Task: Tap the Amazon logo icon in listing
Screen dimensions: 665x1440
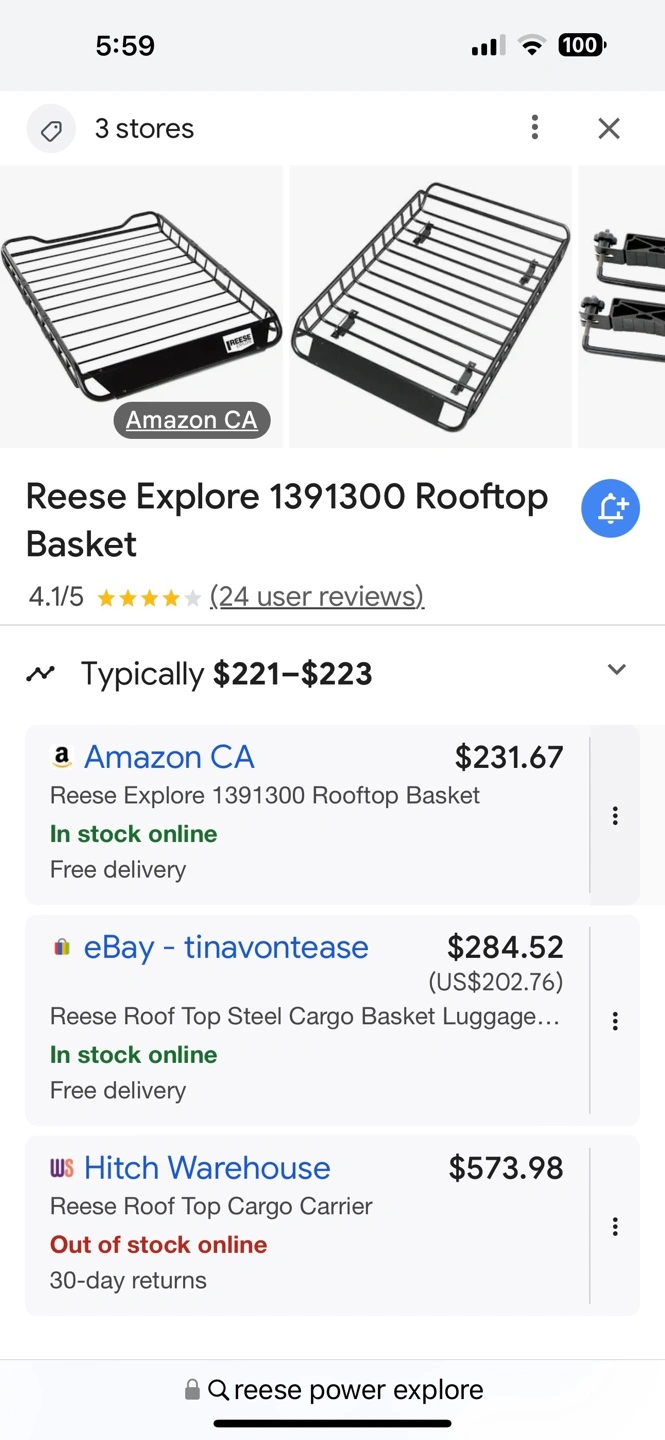Action: [x=62, y=758]
